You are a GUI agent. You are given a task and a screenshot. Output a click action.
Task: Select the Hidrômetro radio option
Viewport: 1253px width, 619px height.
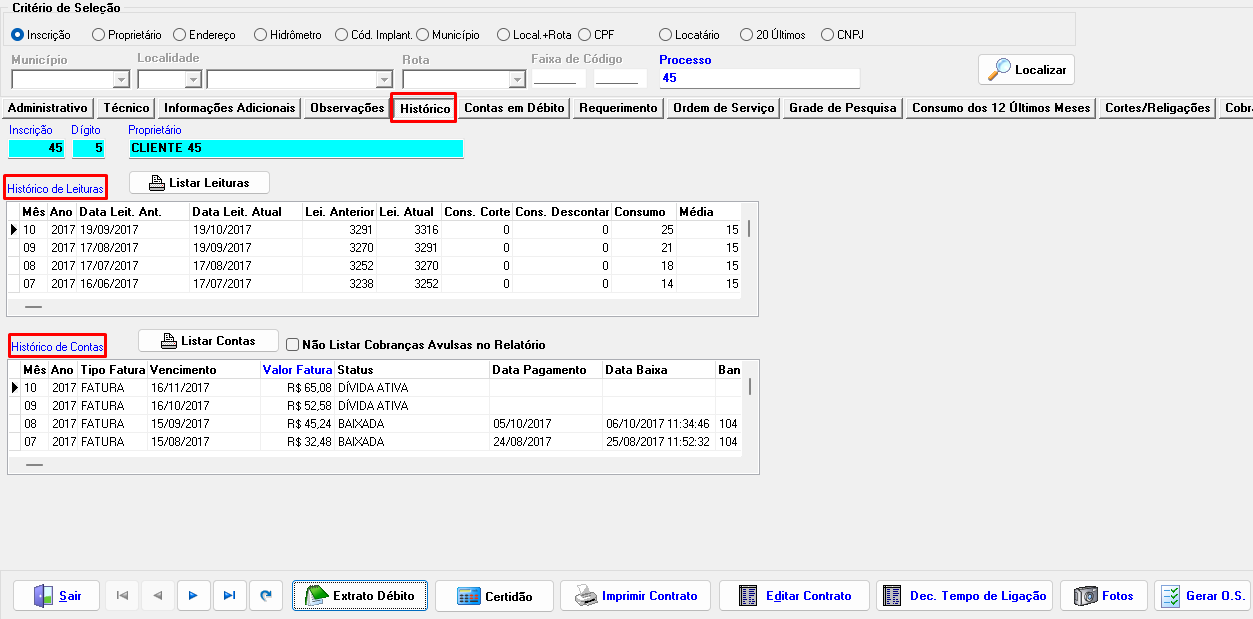click(260, 35)
